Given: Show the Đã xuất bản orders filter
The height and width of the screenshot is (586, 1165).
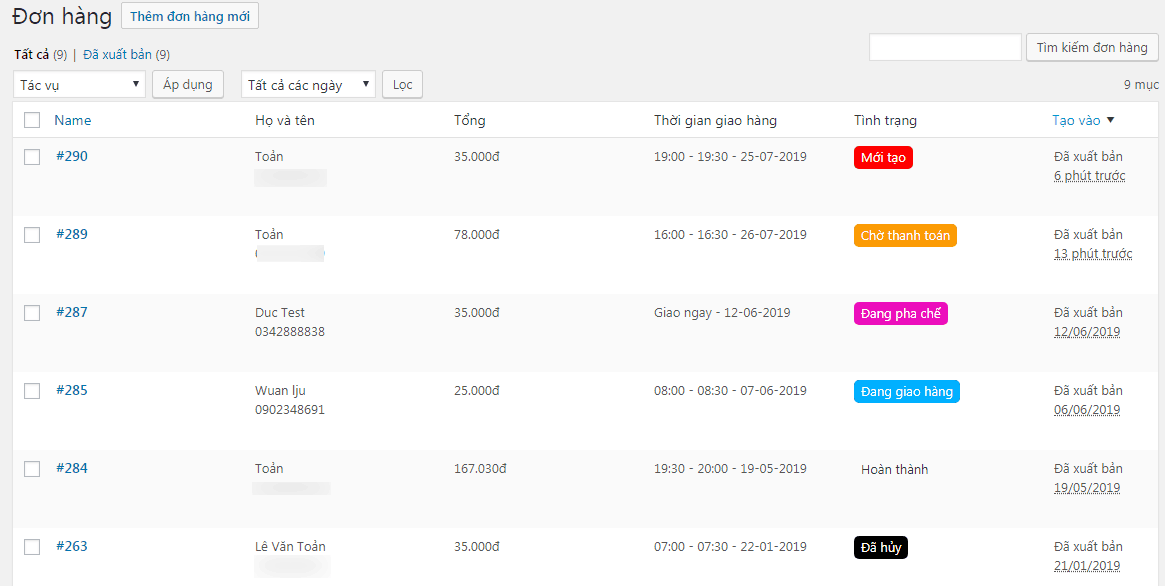Looking at the screenshot, I should tap(117, 54).
